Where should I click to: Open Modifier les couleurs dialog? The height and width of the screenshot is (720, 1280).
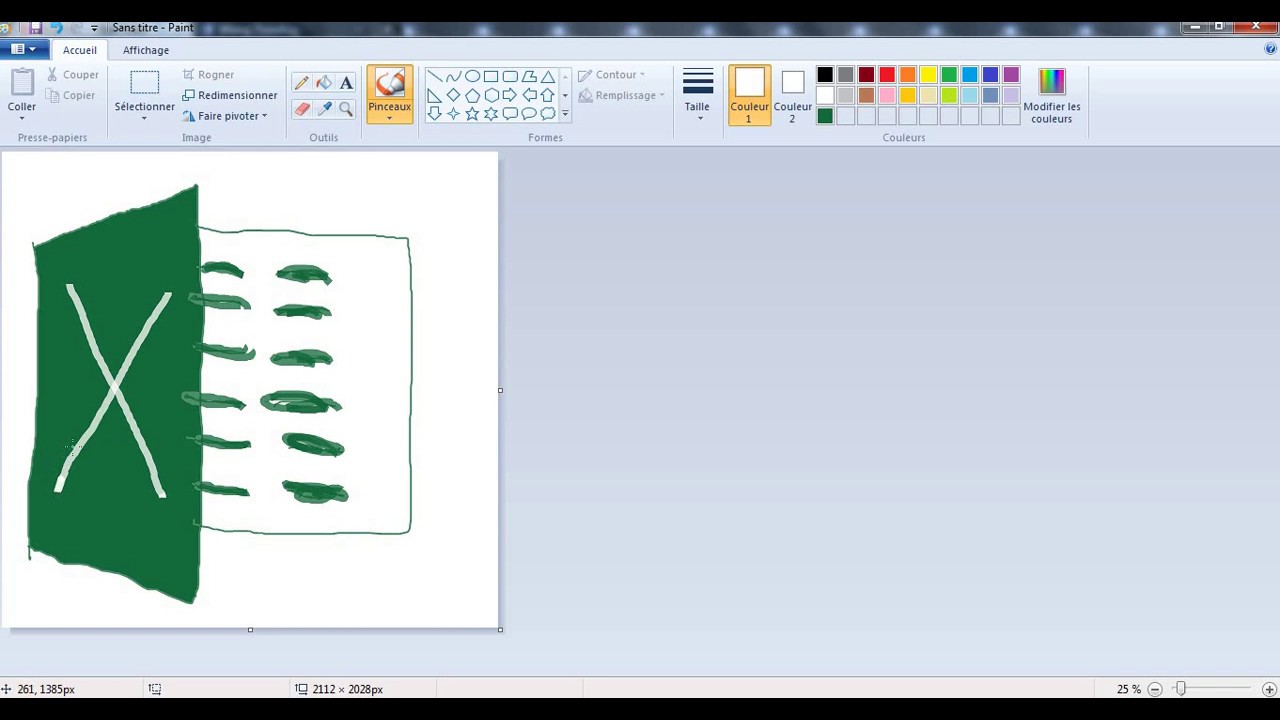pyautogui.click(x=1052, y=96)
